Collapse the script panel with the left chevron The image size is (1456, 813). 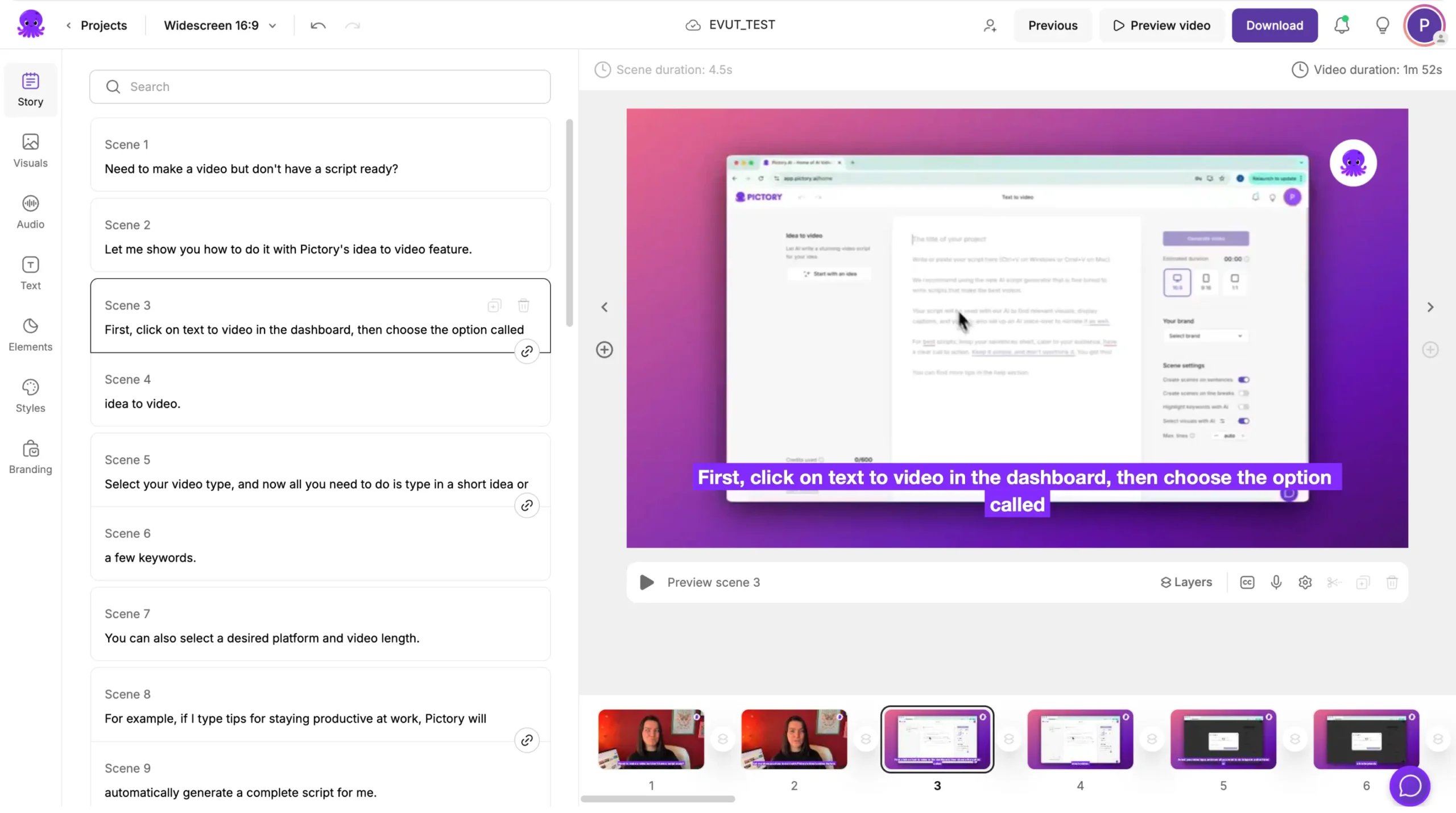click(605, 307)
